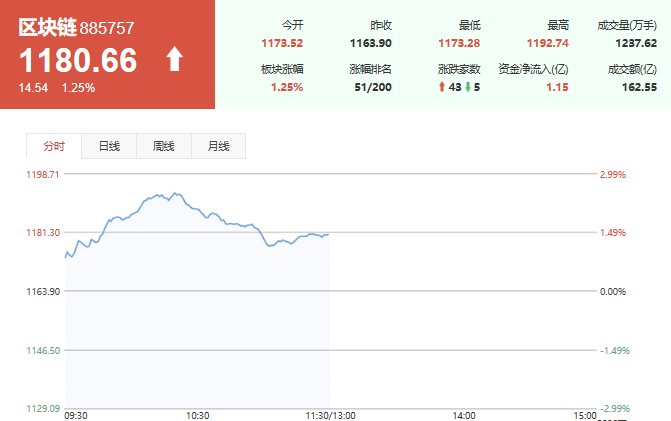Image resolution: width=671 pixels, height=421 pixels.
Task: Select the 分时 intraday tab
Action: pyautogui.click(x=54, y=146)
